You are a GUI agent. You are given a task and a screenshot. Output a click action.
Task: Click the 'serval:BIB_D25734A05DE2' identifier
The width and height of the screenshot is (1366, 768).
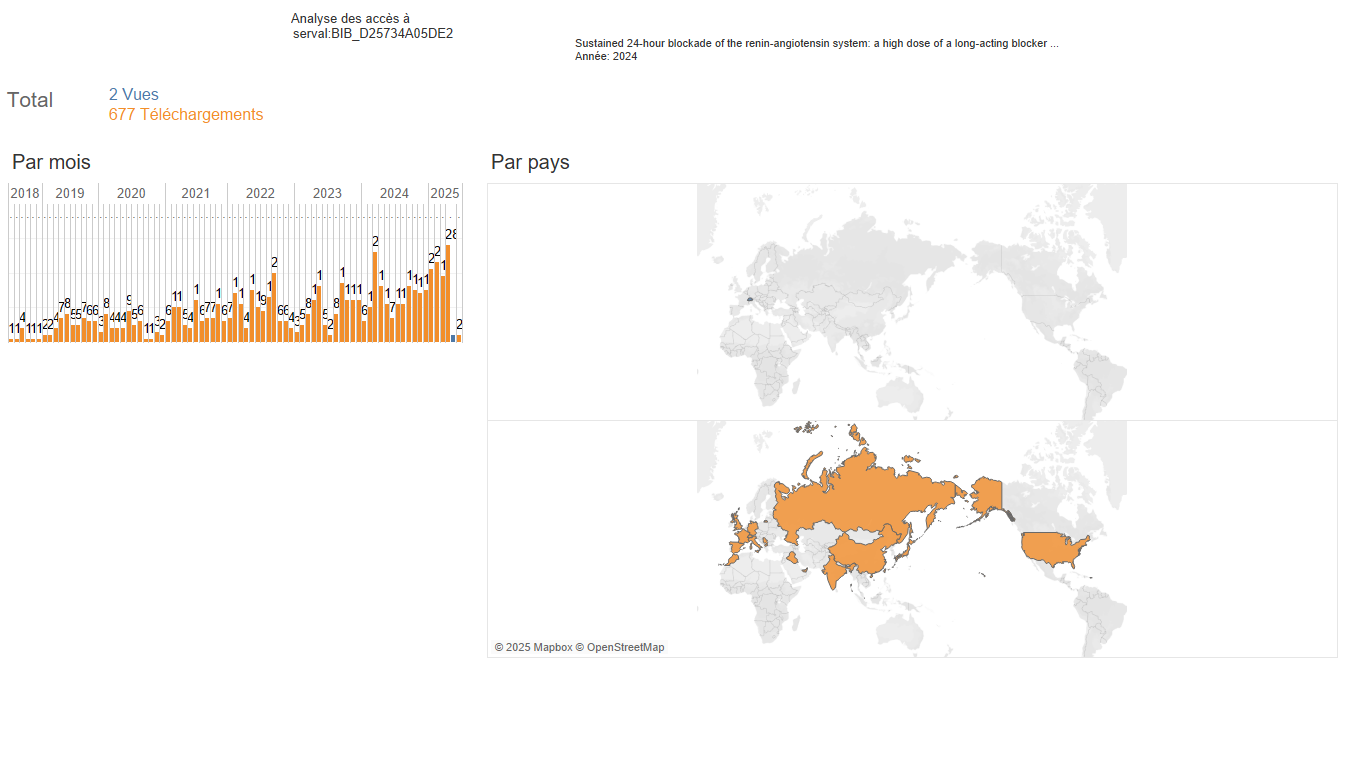pos(373,34)
